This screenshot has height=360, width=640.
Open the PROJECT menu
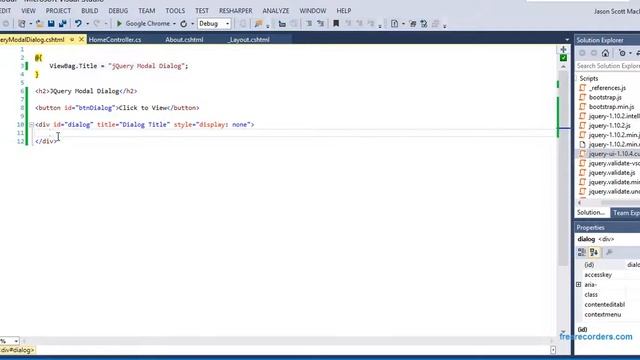point(58,11)
